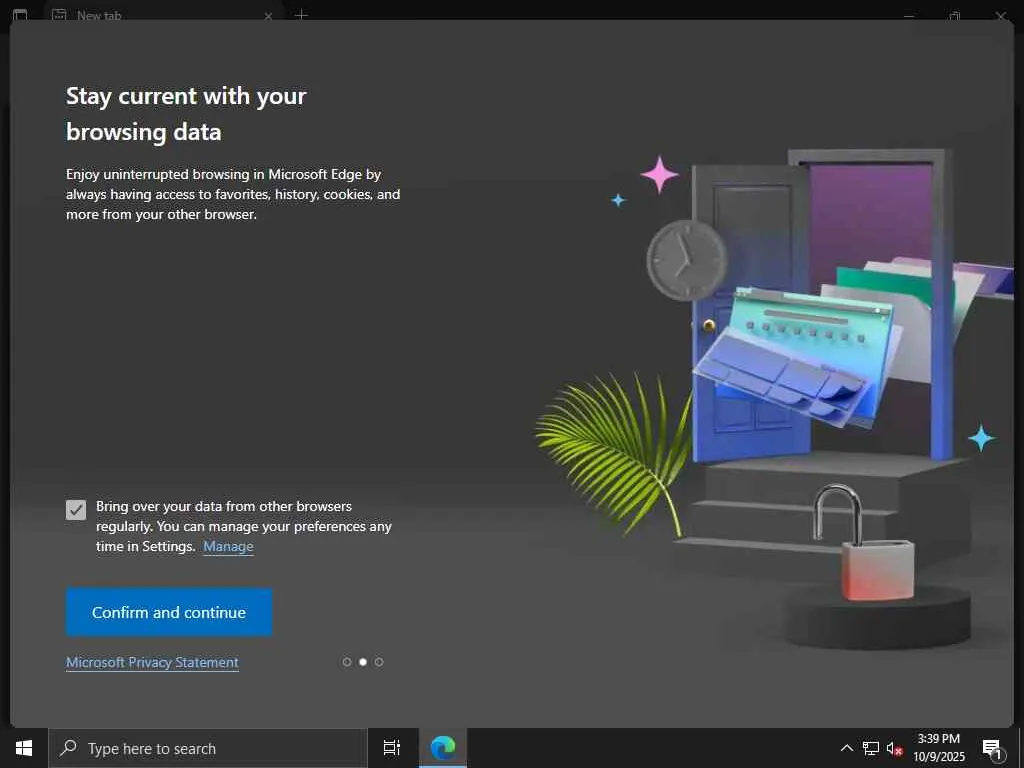The width and height of the screenshot is (1024, 768).
Task: Open Task View from the taskbar
Action: [392, 748]
